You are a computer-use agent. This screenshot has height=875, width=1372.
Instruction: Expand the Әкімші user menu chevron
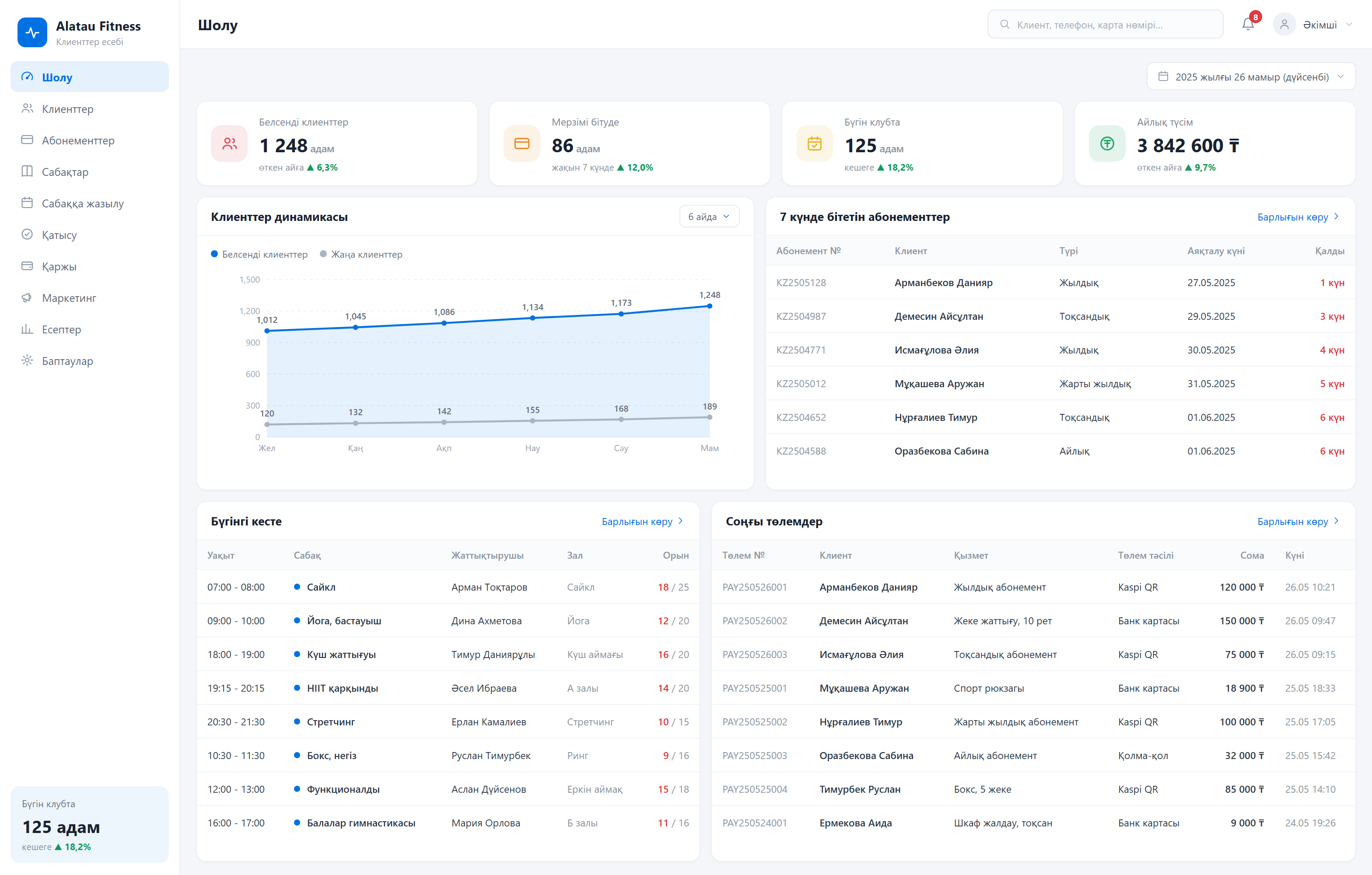1349,24
